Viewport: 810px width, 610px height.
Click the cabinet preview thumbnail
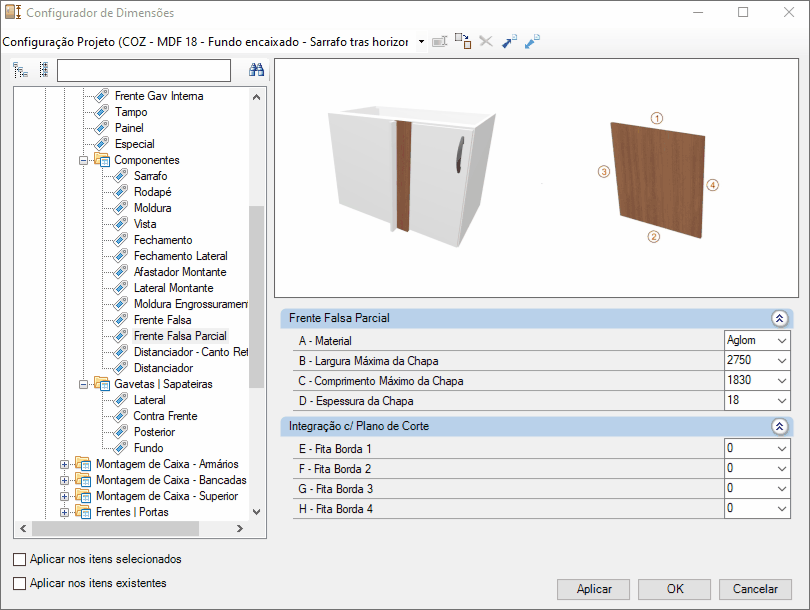pos(412,178)
